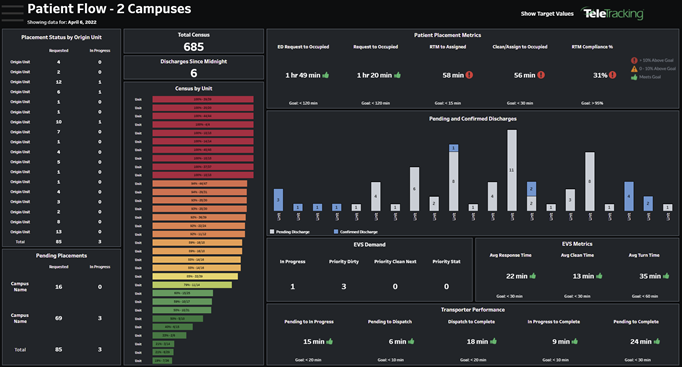Click the Pending Discharge legend square
The image size is (682, 367).
click(272, 232)
